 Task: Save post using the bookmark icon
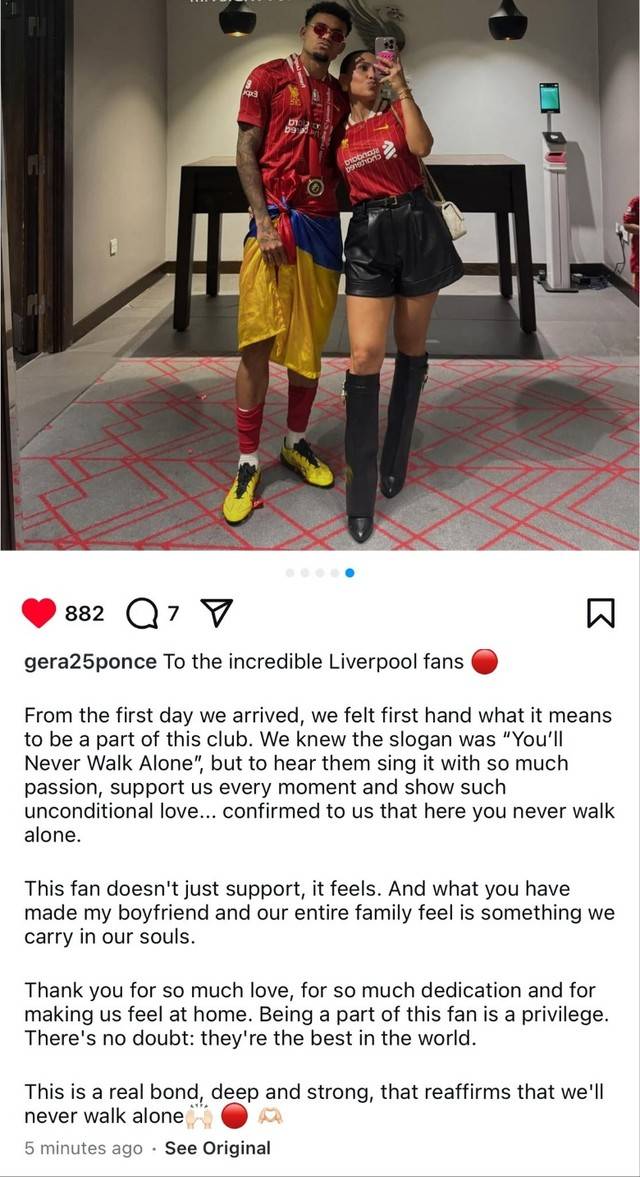coord(600,613)
